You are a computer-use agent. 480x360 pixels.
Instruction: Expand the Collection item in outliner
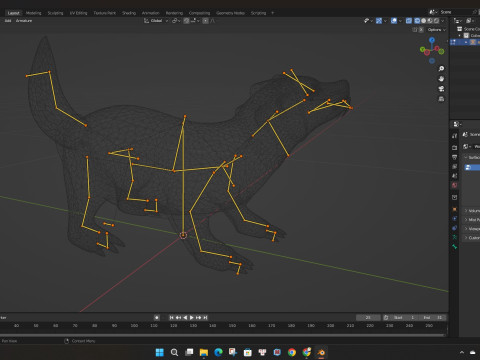(460, 36)
